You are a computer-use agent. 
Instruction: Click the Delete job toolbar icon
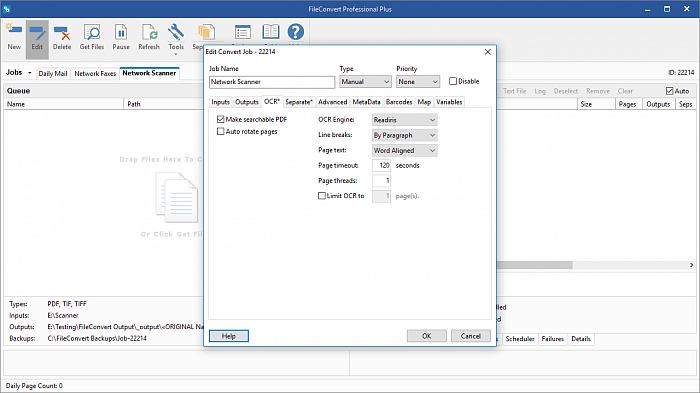(x=62, y=32)
